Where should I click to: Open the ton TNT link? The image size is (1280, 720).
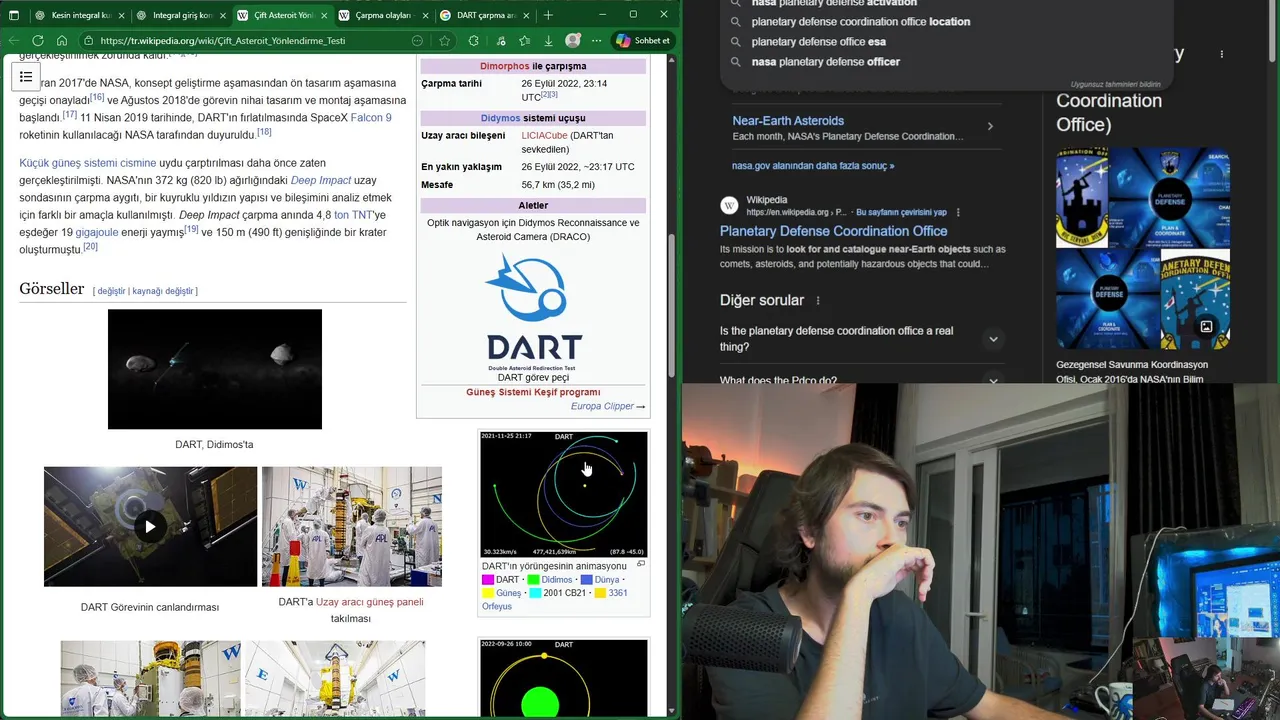353,215
